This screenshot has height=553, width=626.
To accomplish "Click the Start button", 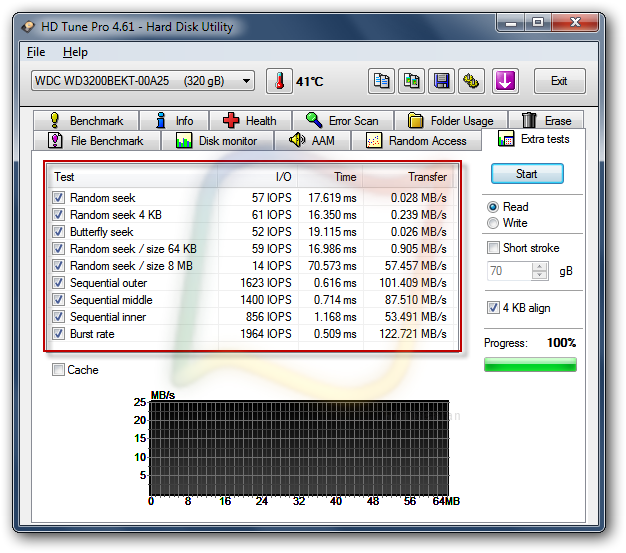I will (527, 174).
